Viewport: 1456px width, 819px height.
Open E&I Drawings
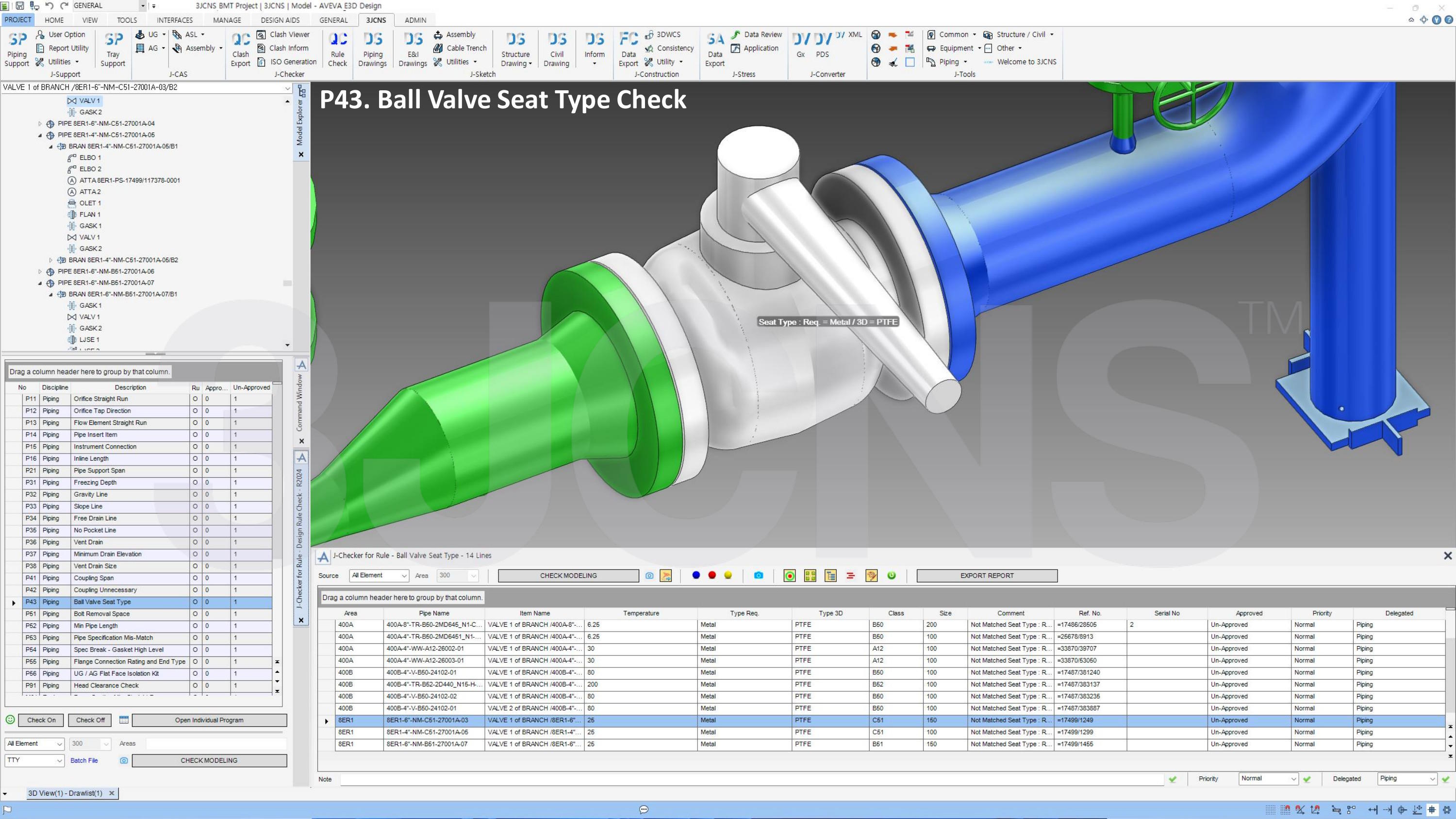[x=413, y=49]
